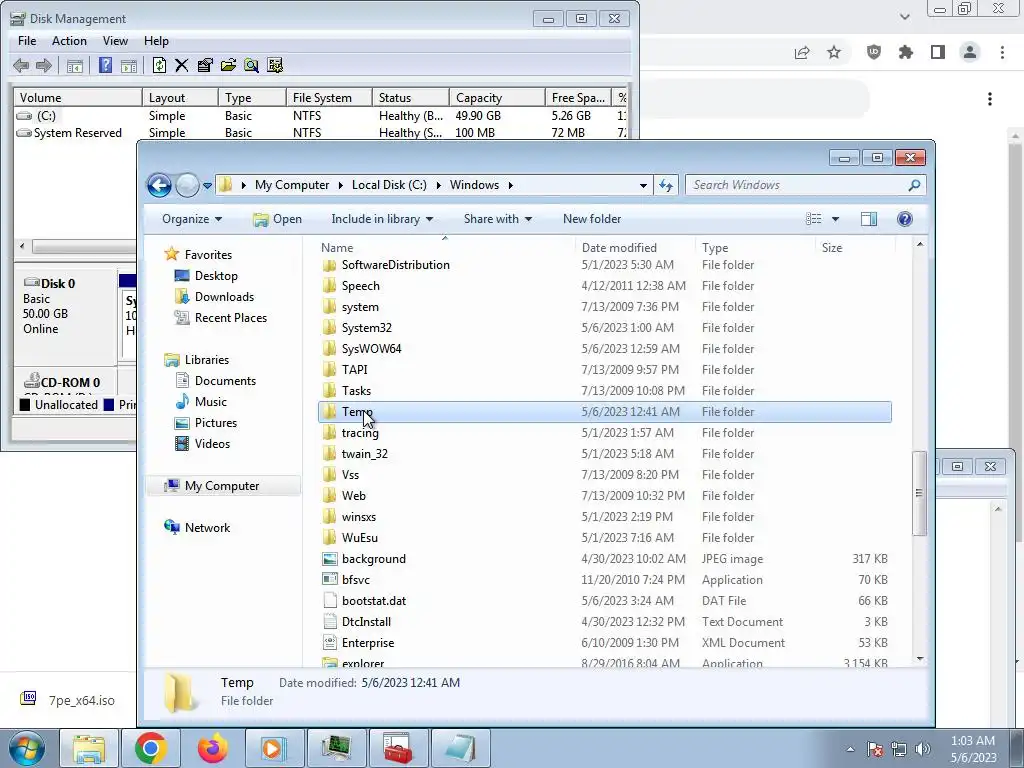Click New folder button
Screen dimensions: 1024x768
[x=592, y=219]
